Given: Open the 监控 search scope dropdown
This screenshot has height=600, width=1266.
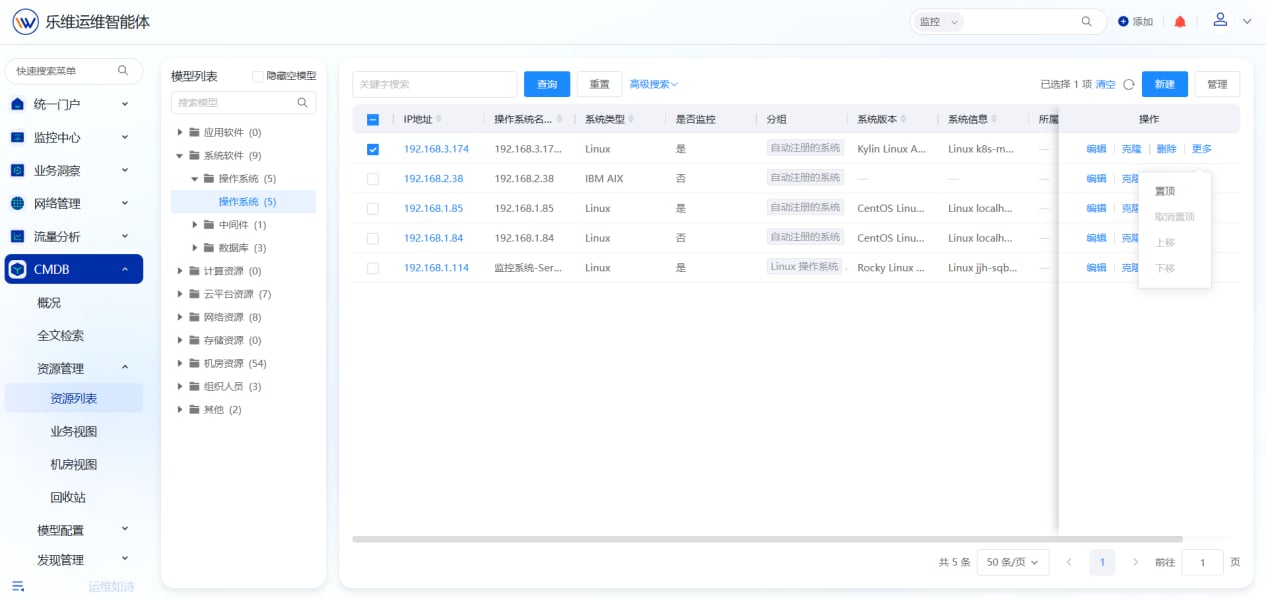Looking at the screenshot, I should pyautogui.click(x=938, y=21).
